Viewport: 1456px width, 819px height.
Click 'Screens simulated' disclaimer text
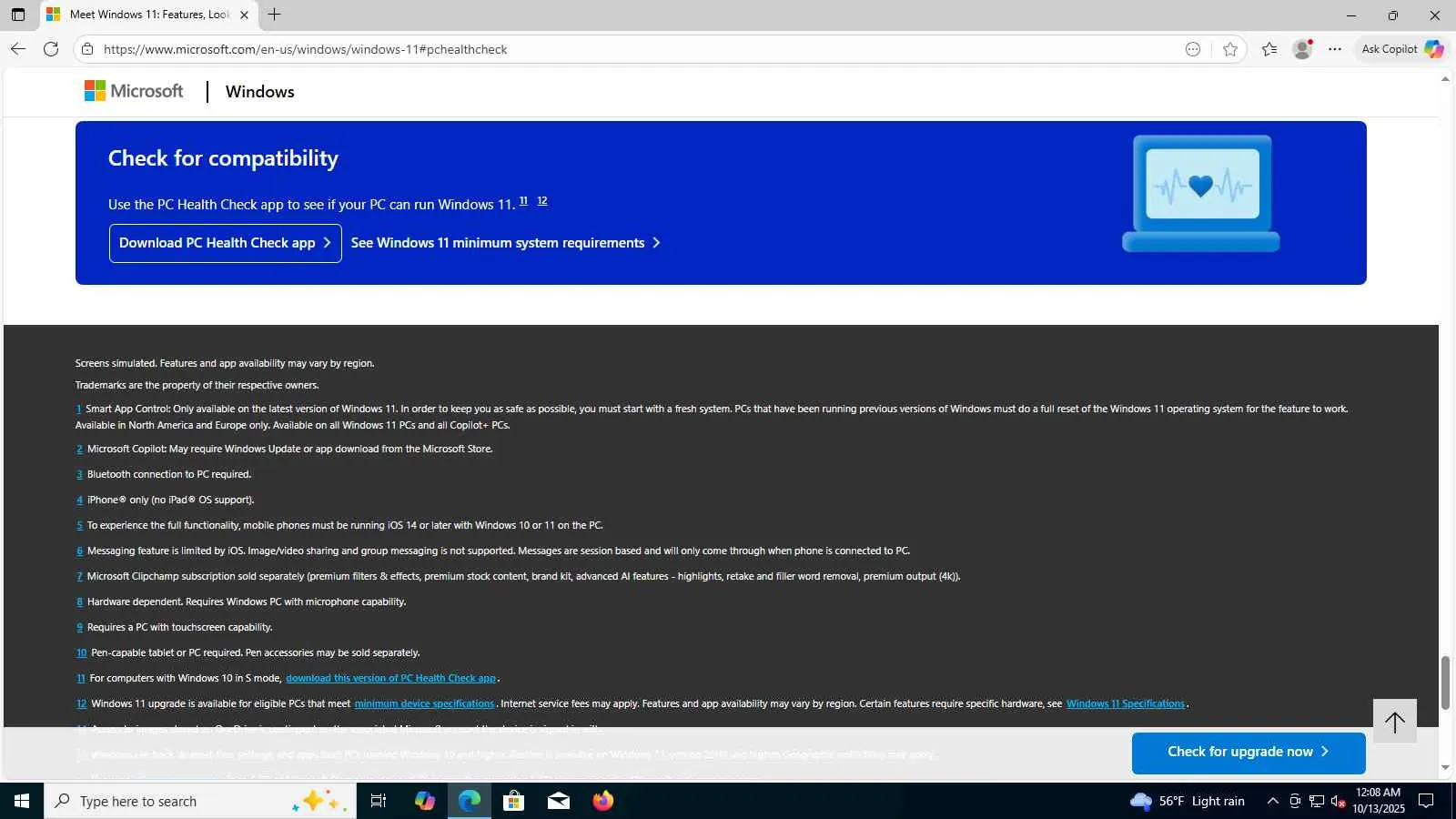tap(225, 363)
